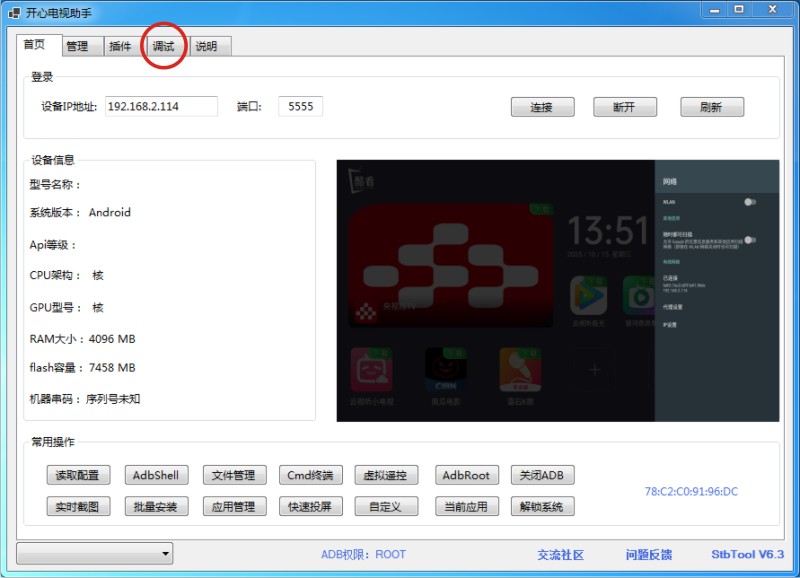The width and height of the screenshot is (800, 578).
Task: Toggle the WLAN switch in the preview
Action: (748, 202)
